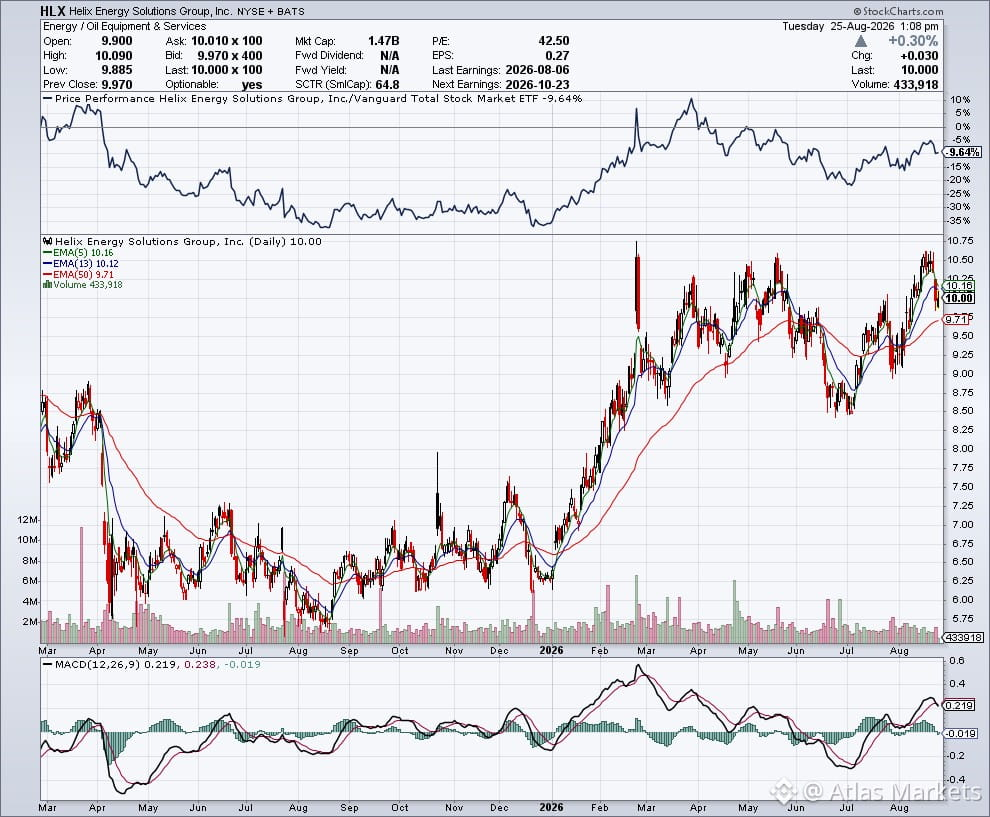Click the Chg value +0.030
990x817 pixels.
(x=919, y=56)
